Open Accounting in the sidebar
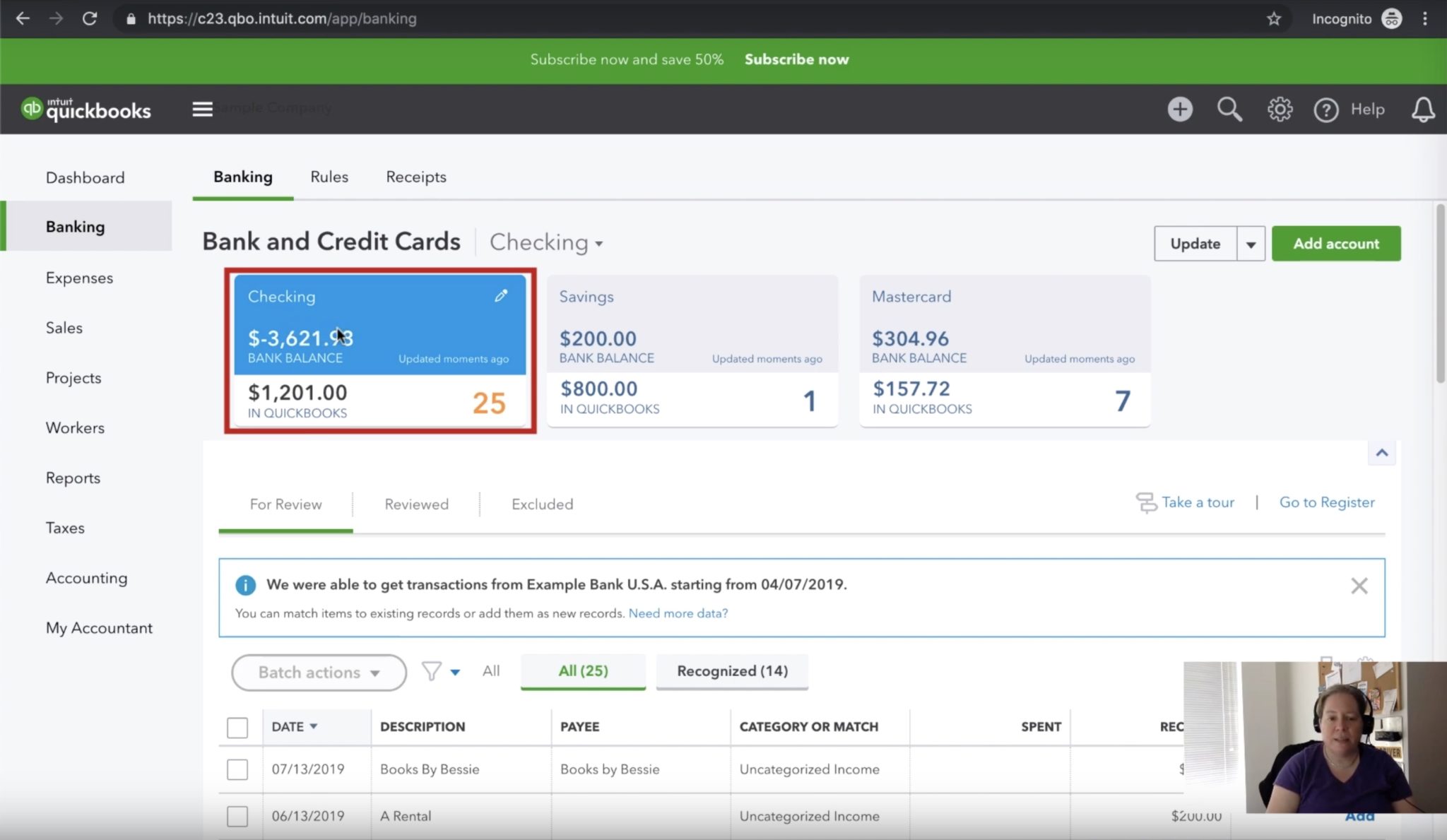1447x840 pixels. [x=86, y=578]
